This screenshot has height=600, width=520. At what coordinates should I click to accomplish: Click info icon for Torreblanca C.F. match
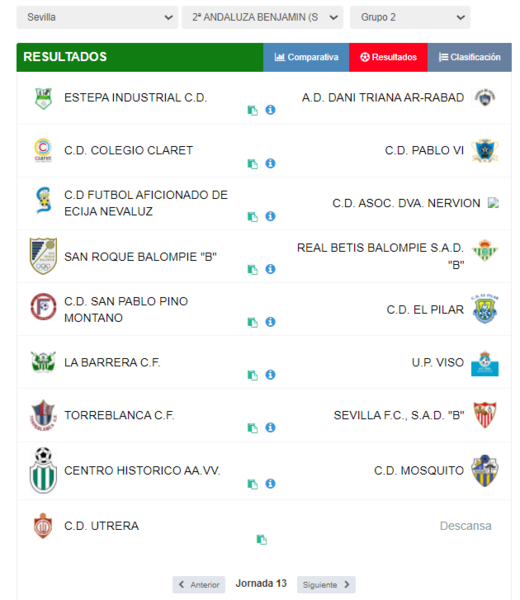click(x=270, y=427)
